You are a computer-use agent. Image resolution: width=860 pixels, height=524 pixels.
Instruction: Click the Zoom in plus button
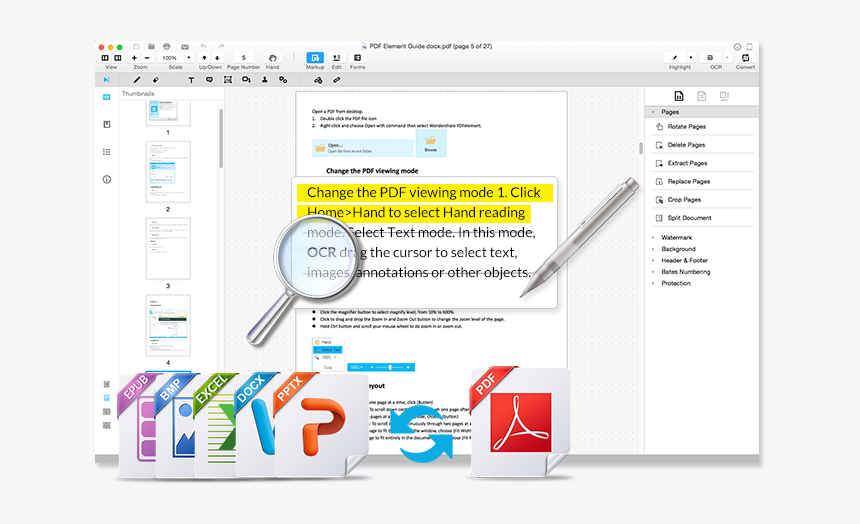pos(134,58)
